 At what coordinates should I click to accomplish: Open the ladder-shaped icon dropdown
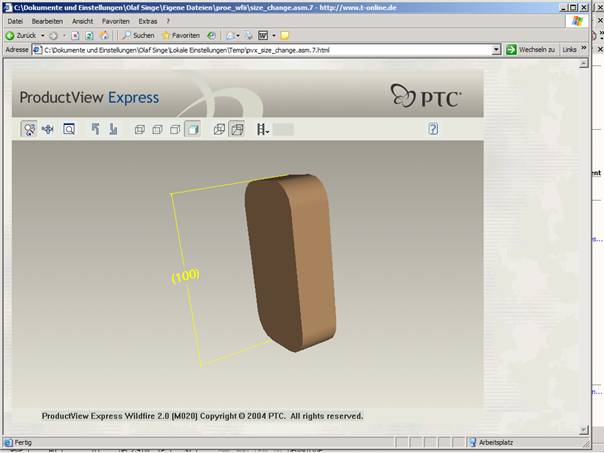[263, 129]
